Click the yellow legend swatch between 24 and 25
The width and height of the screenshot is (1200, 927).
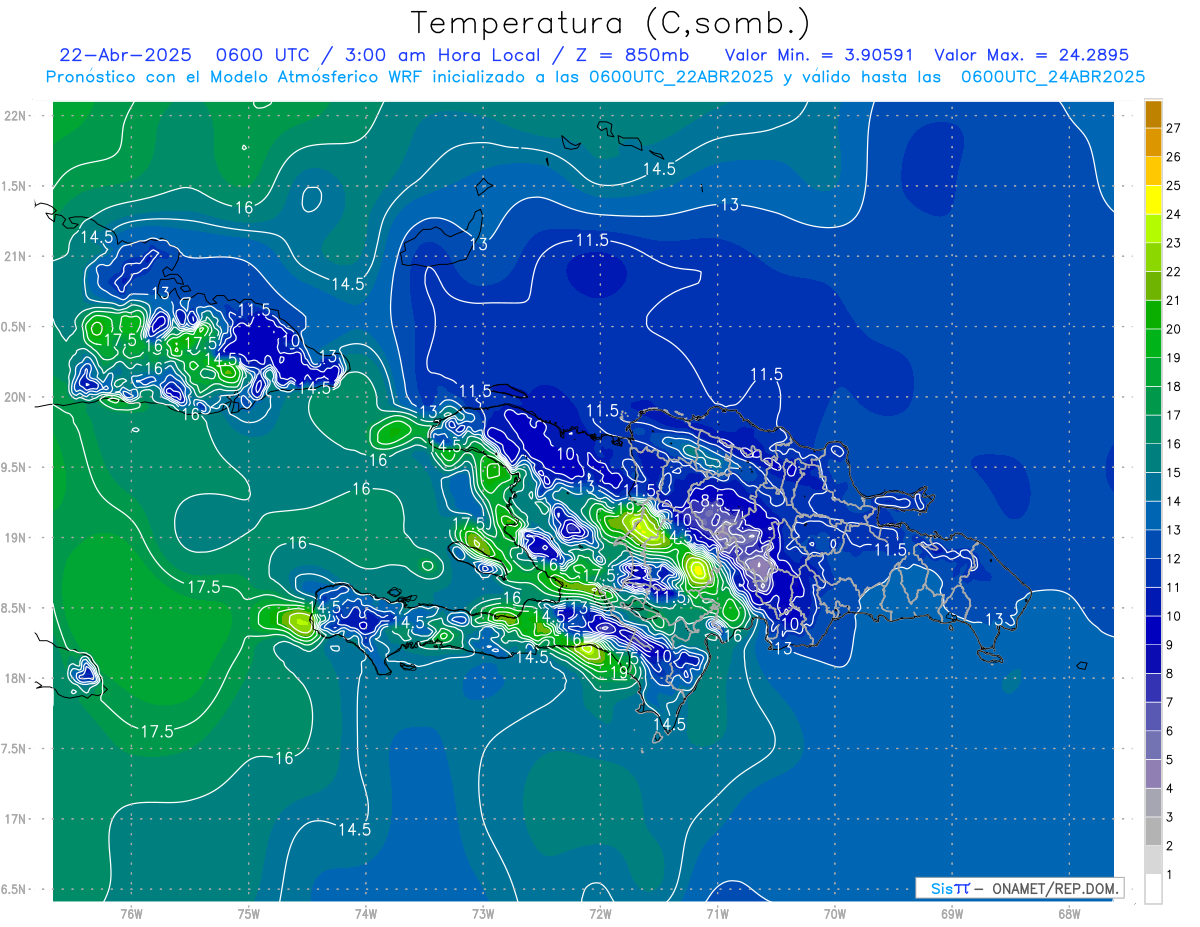[1153, 200]
